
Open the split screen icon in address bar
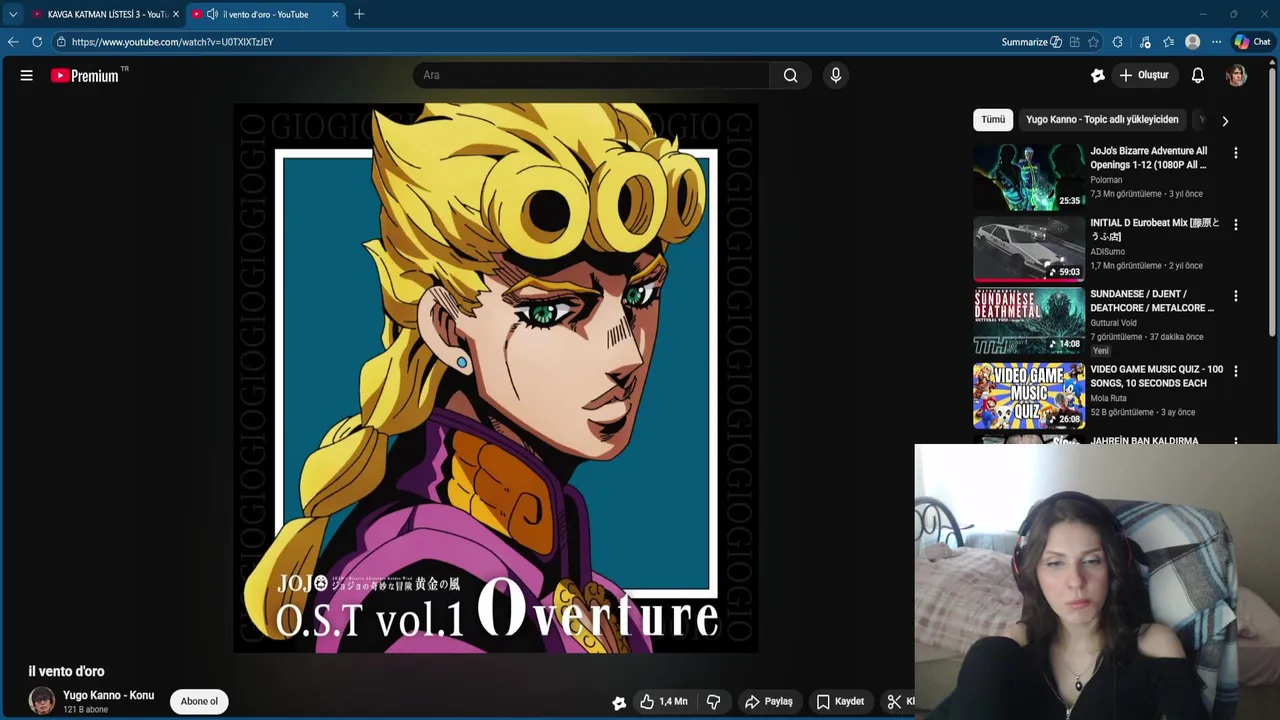pos(1074,42)
